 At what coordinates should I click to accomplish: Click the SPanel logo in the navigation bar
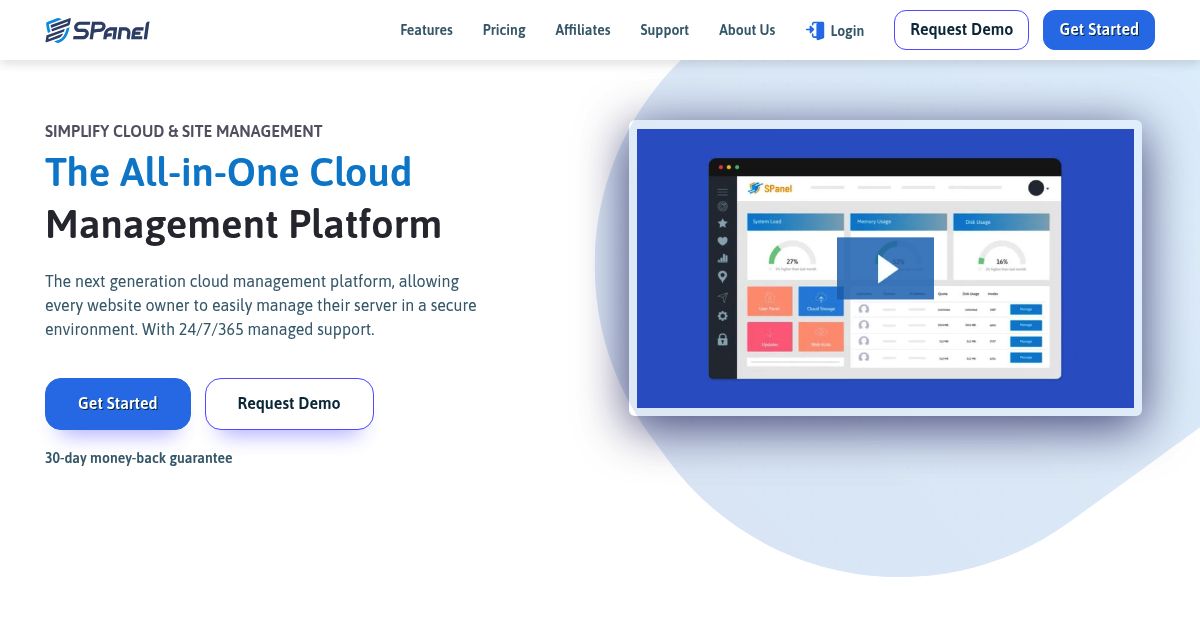[x=97, y=29]
